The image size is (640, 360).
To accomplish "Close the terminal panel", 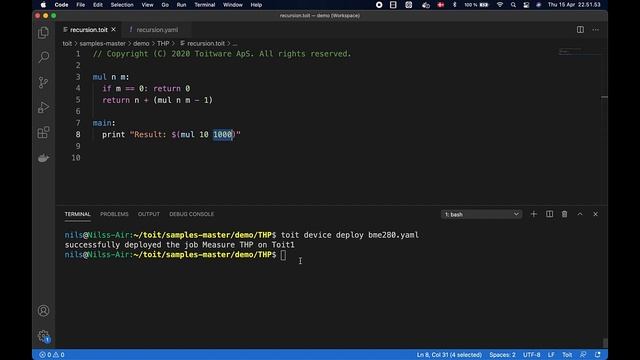I will [x=596, y=214].
